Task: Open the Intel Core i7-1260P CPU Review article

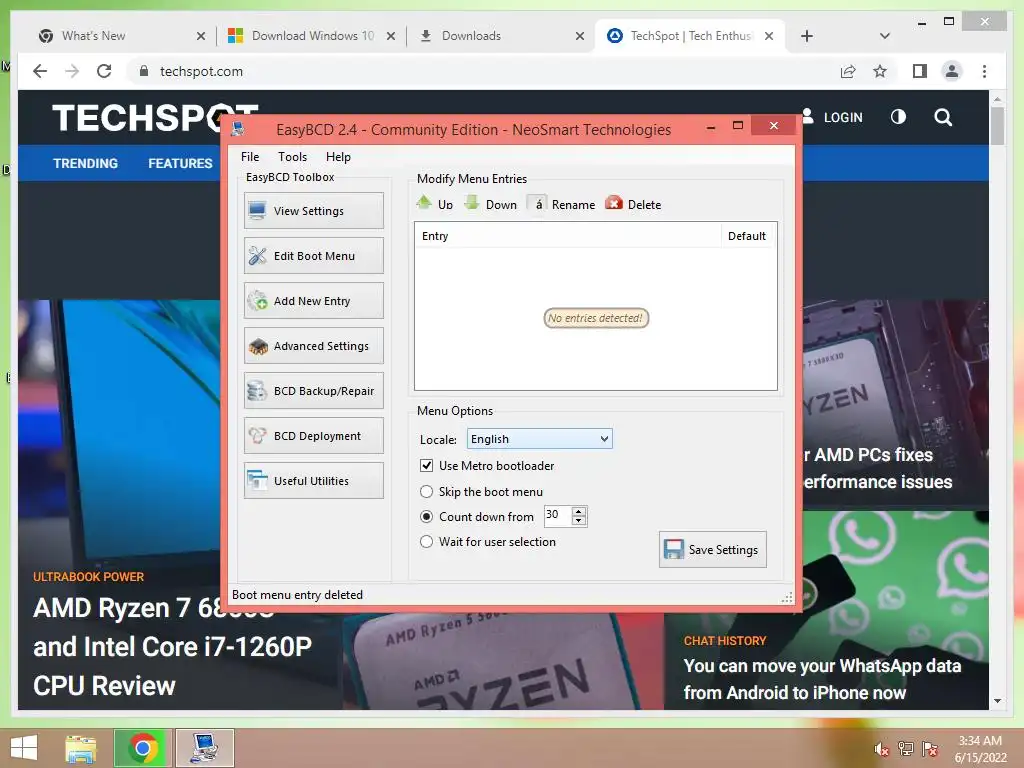Action: [x=172, y=647]
